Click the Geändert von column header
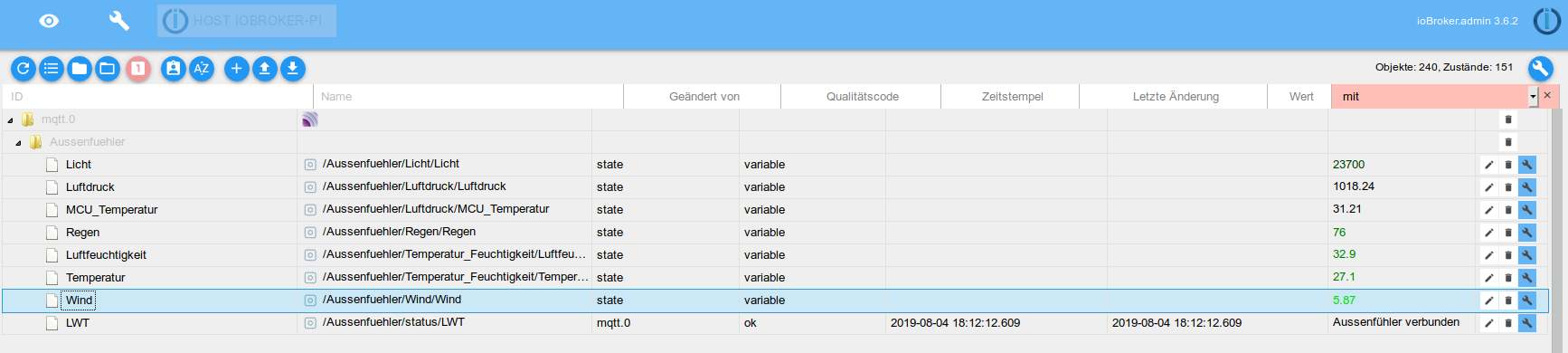 coord(704,97)
